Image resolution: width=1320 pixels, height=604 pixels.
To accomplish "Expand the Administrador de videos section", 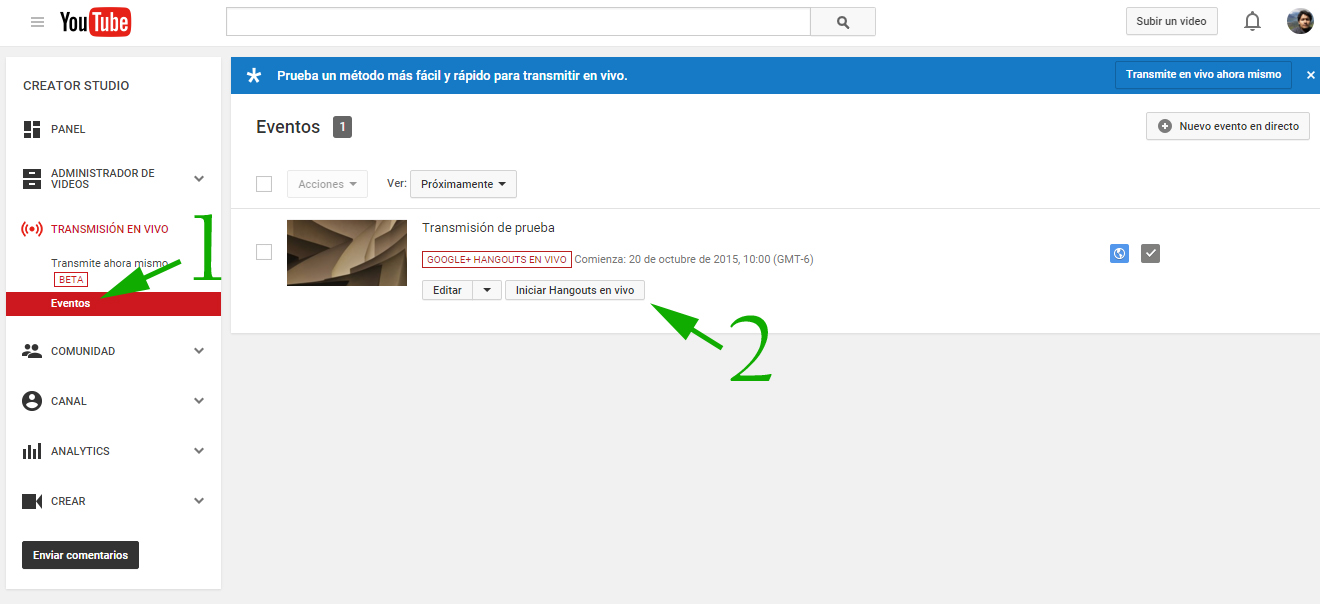I will point(199,179).
